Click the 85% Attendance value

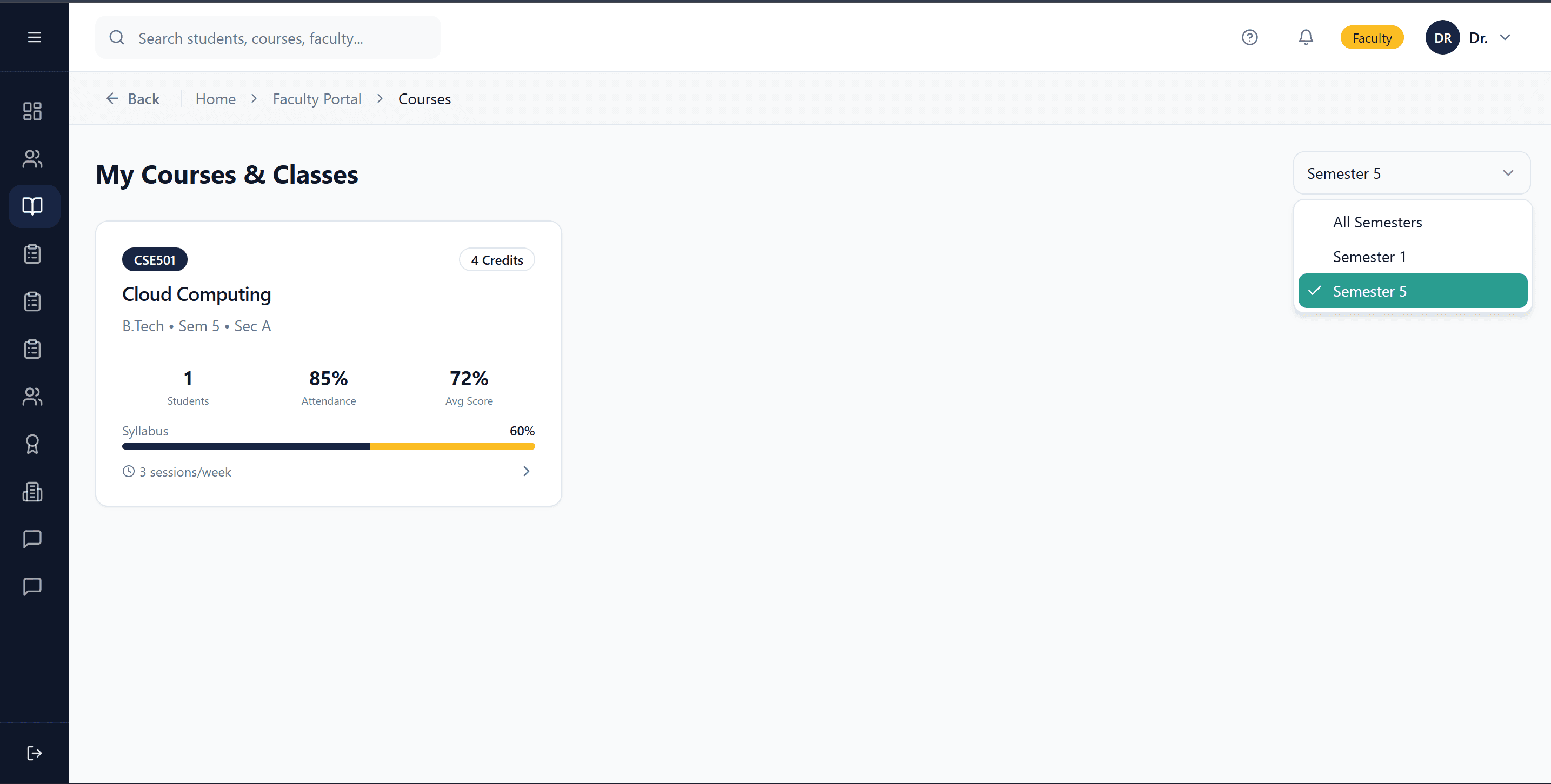[328, 378]
